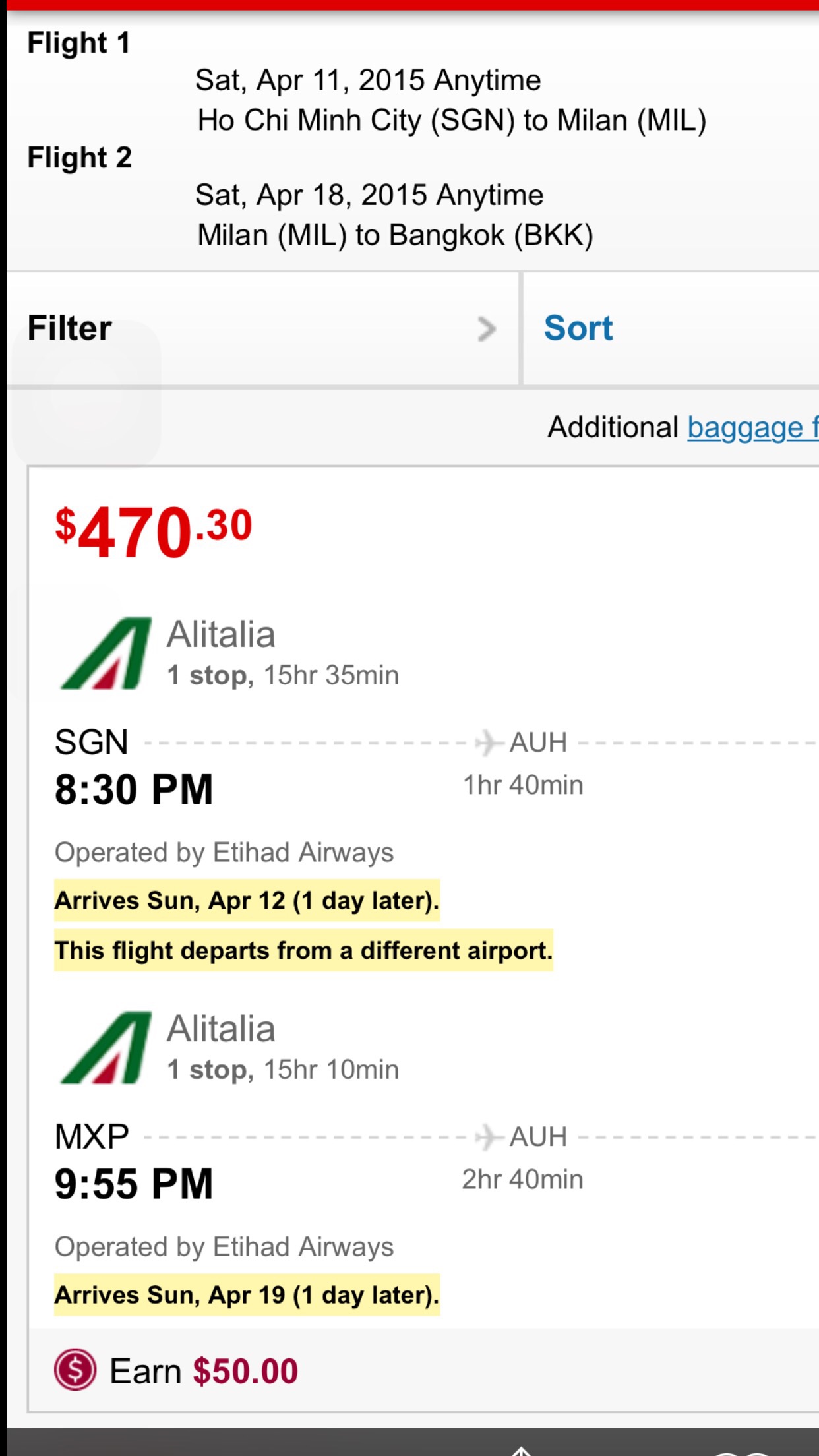Click the first Alitalia airline name

tap(221, 634)
